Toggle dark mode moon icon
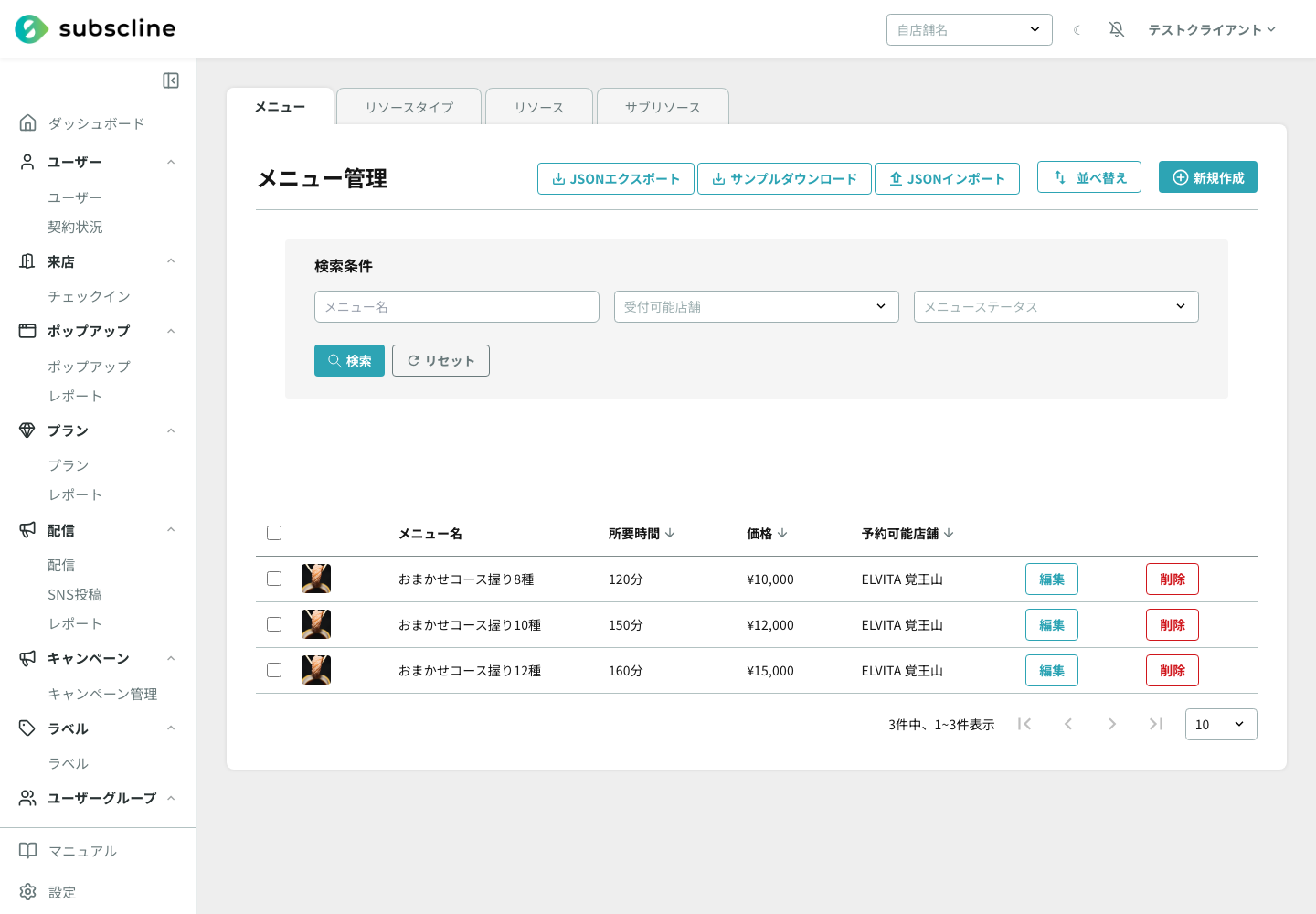This screenshot has height=914, width=1316. [x=1077, y=30]
